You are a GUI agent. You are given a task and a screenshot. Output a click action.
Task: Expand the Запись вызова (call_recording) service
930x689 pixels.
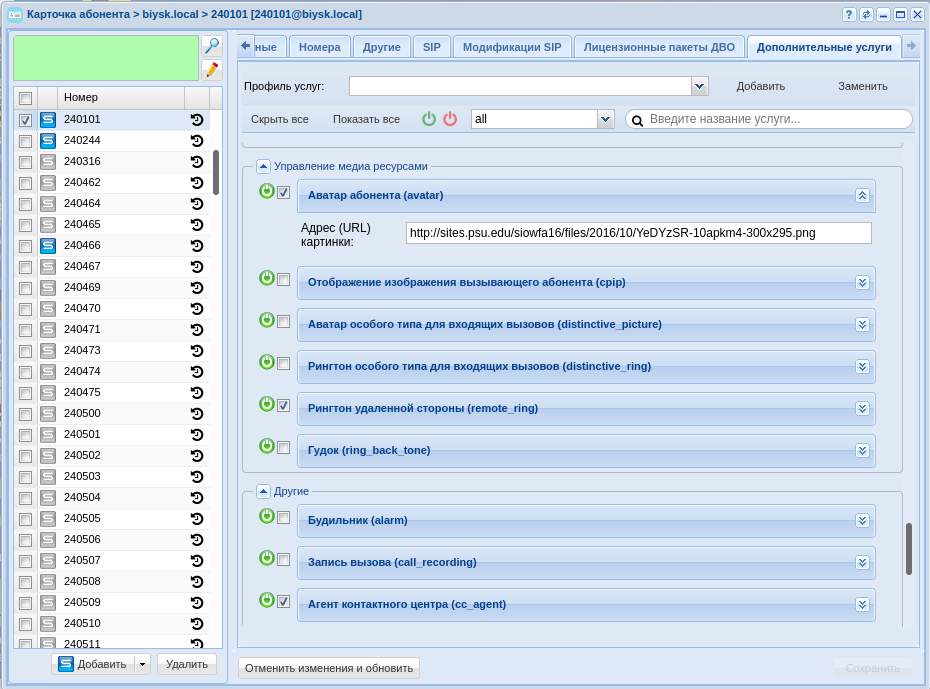[x=862, y=562]
